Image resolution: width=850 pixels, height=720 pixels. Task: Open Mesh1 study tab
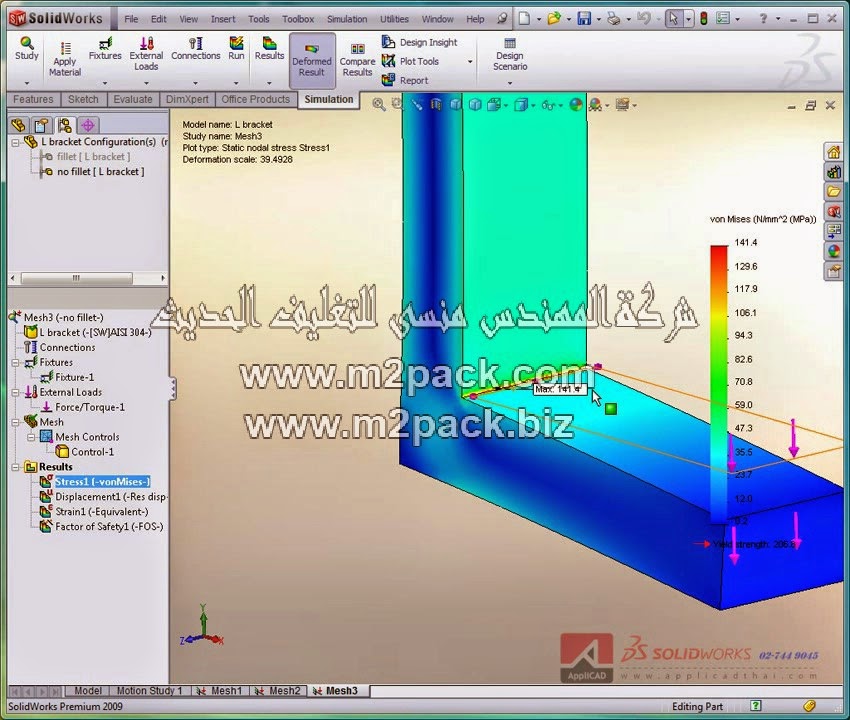pyautogui.click(x=221, y=691)
